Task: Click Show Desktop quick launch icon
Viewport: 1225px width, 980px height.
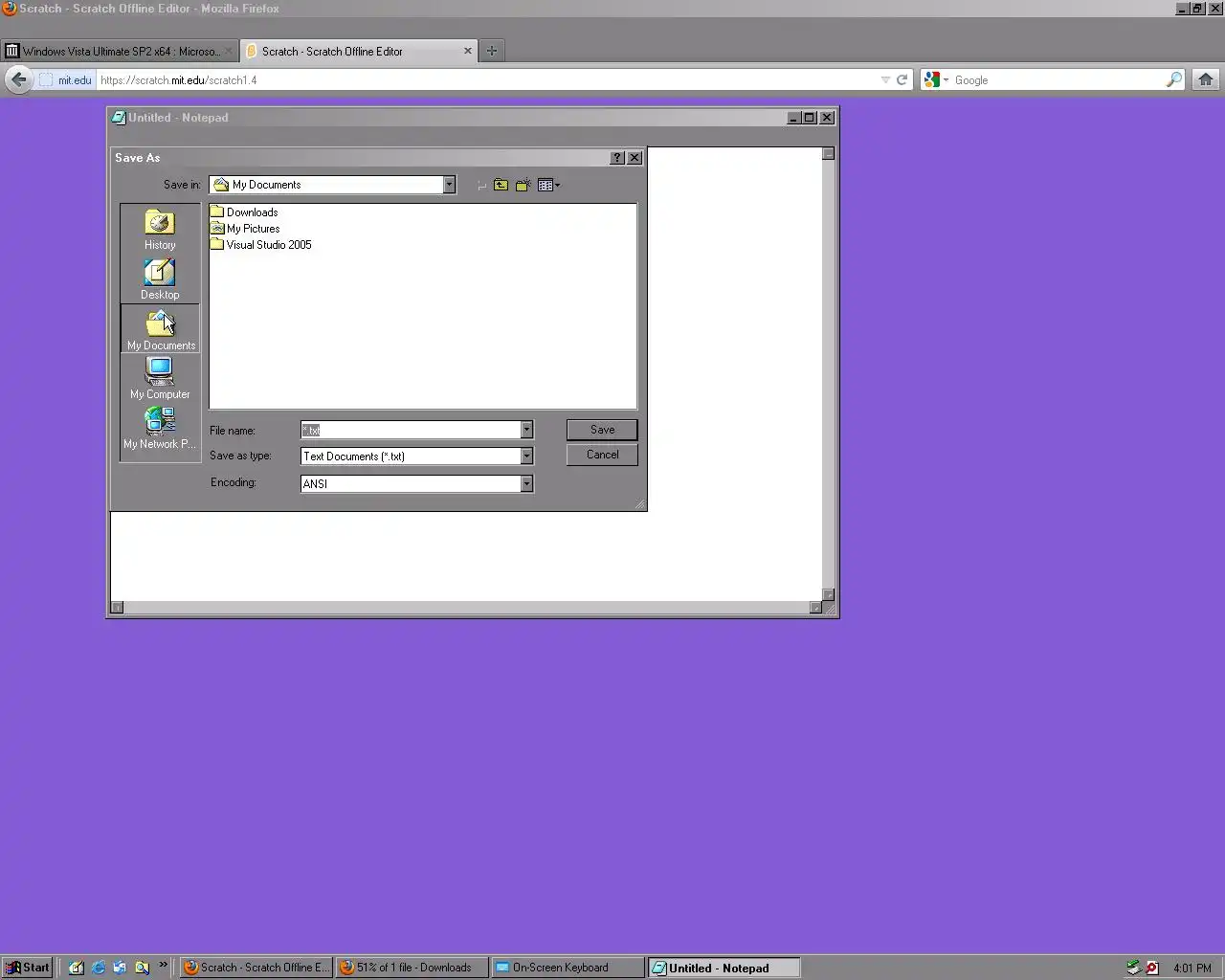Action: 76,968
